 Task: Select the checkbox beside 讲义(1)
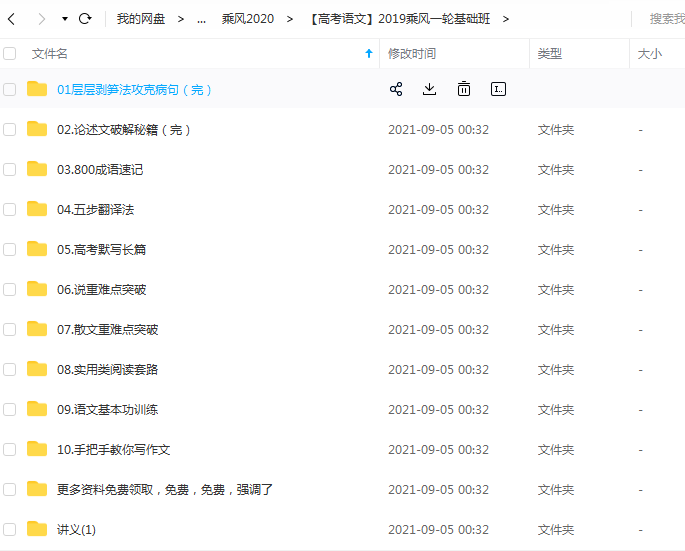pos(10,529)
